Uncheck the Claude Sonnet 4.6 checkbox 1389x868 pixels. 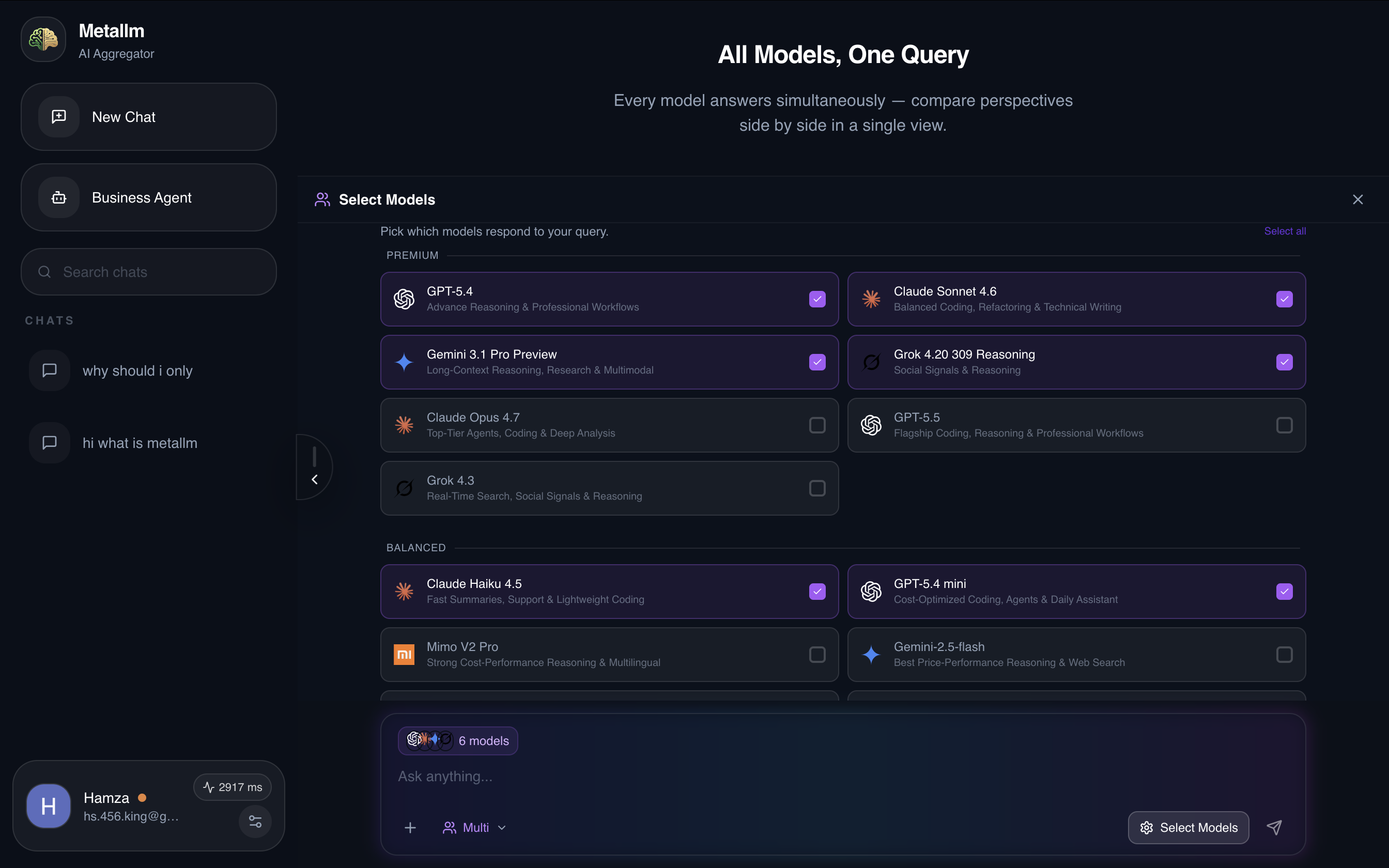[x=1285, y=299]
